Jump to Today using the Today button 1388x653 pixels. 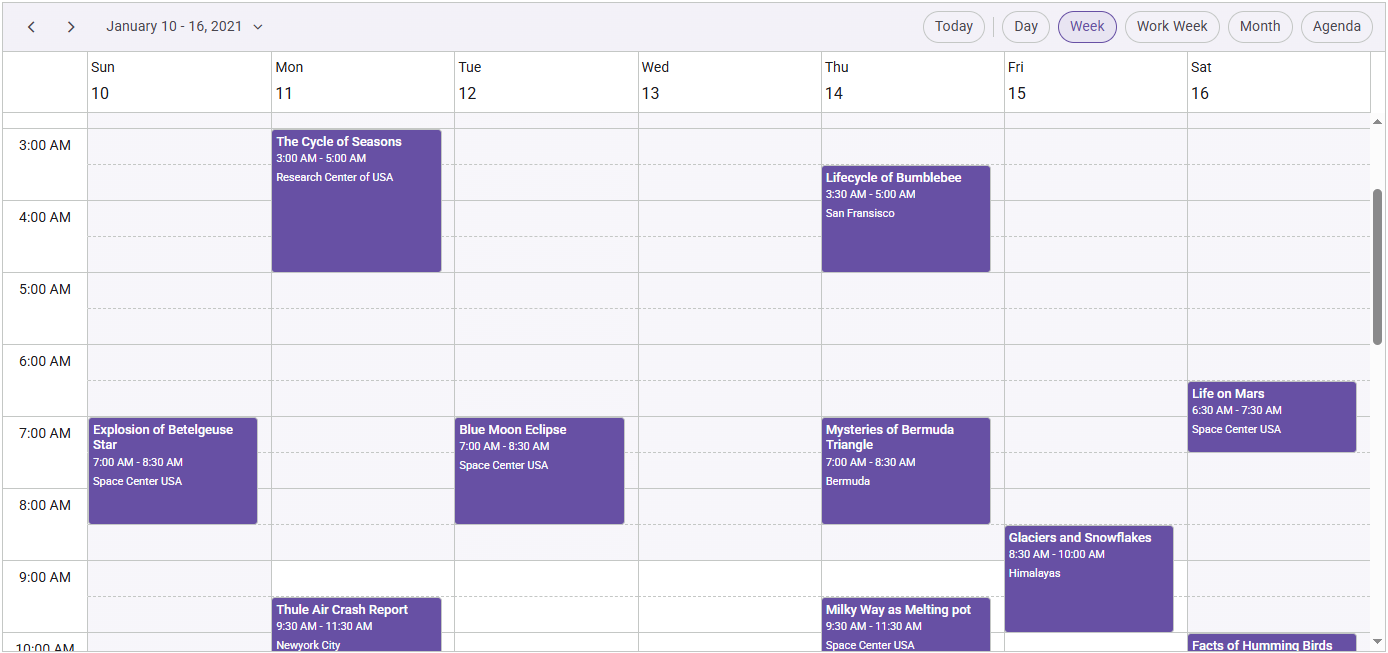click(953, 26)
